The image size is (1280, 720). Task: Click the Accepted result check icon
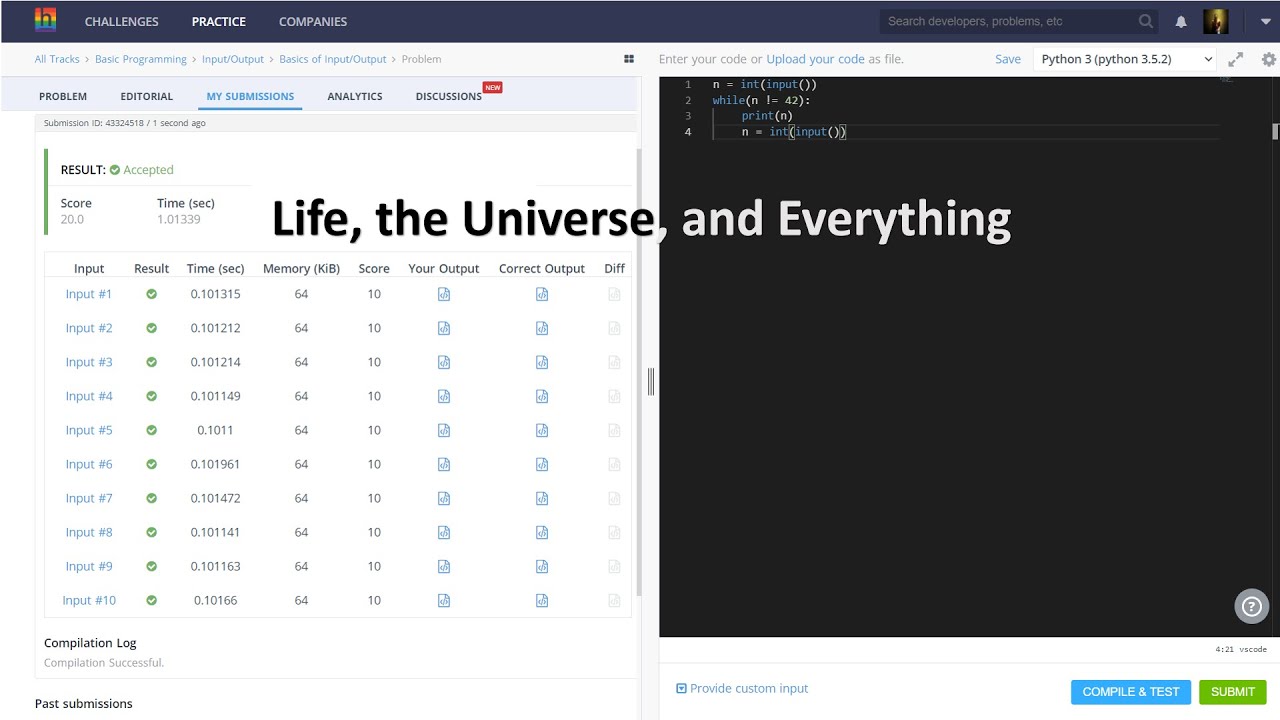115,170
